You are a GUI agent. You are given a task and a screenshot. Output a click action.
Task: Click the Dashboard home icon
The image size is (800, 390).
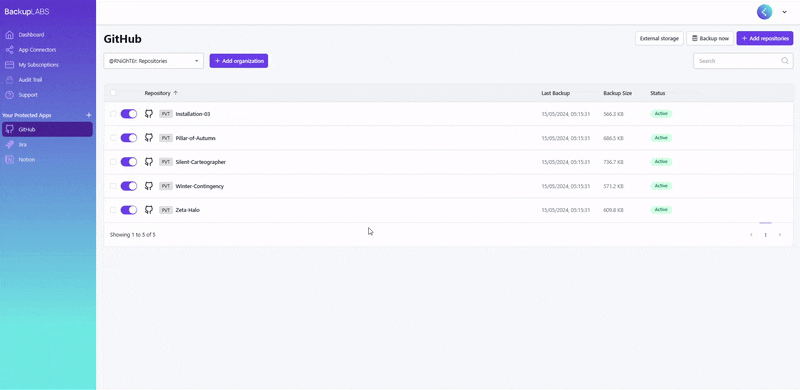9,35
